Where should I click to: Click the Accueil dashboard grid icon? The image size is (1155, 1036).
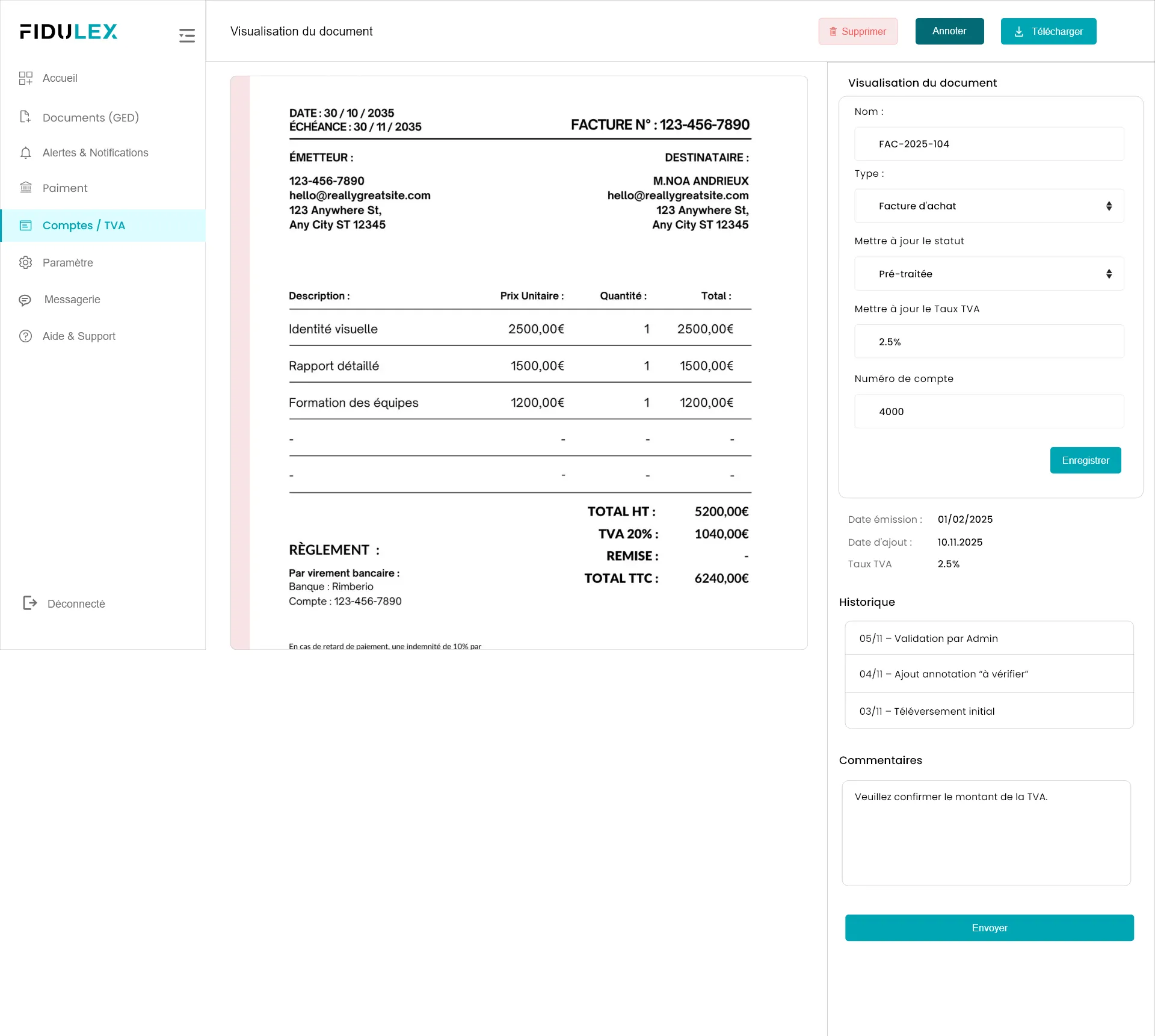coord(25,78)
